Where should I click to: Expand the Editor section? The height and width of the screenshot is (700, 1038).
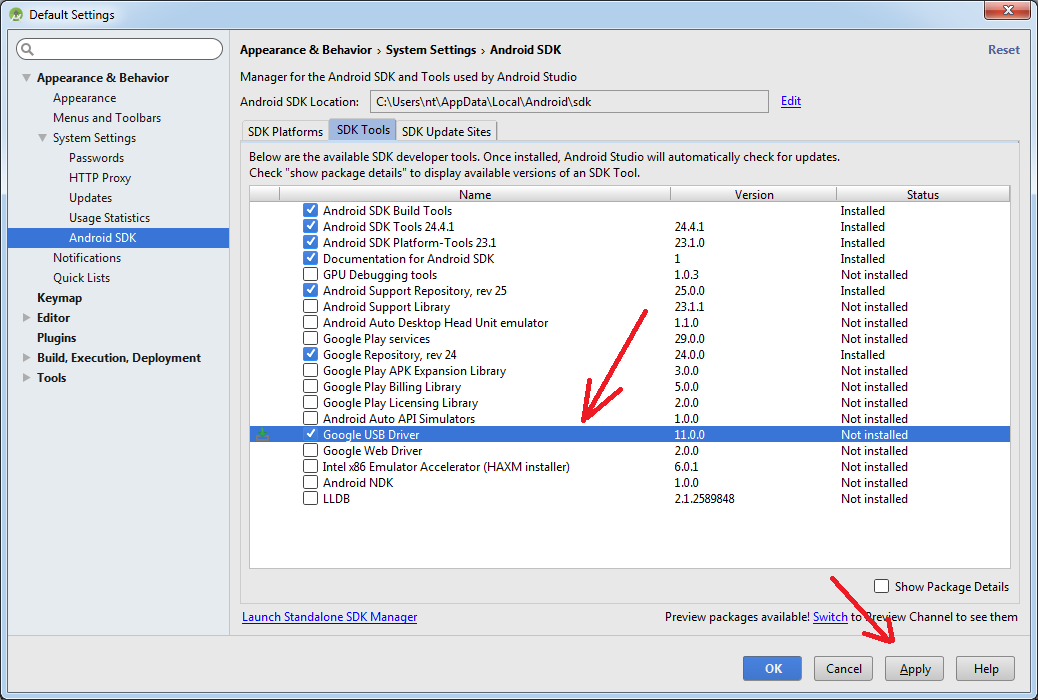pyautogui.click(x=26, y=317)
